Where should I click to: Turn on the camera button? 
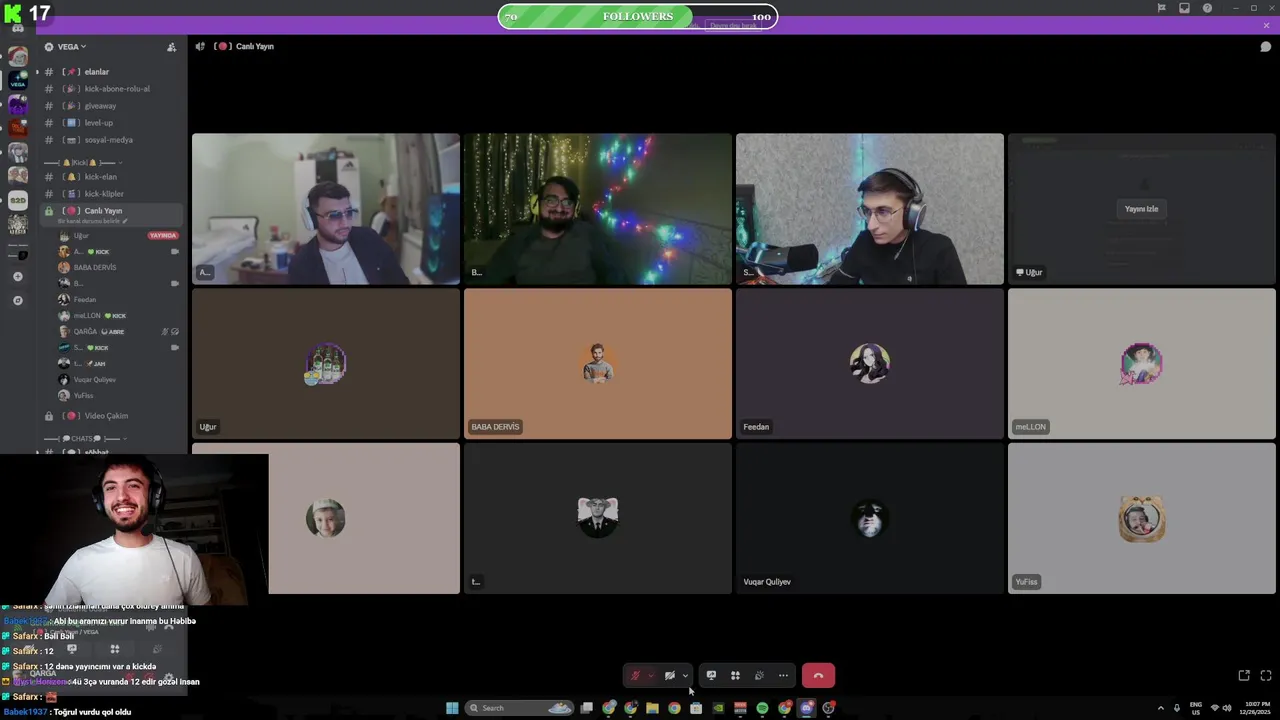[669, 676]
